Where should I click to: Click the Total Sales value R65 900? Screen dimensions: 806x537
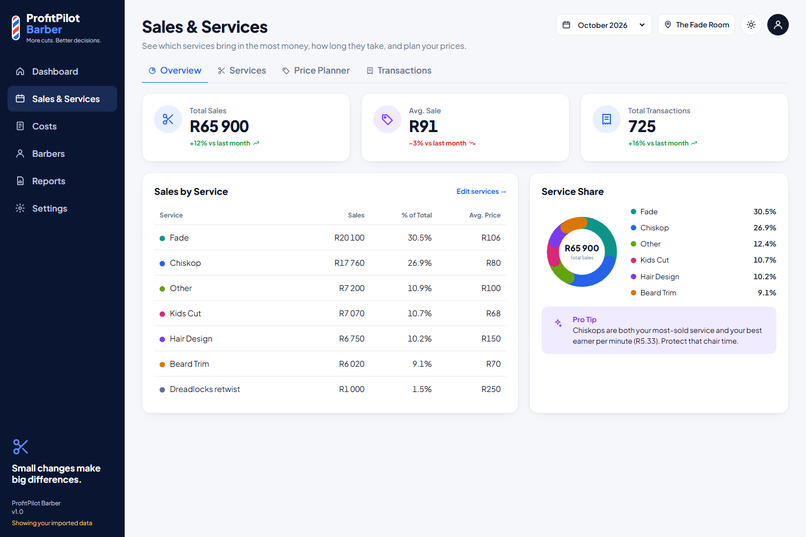(219, 126)
